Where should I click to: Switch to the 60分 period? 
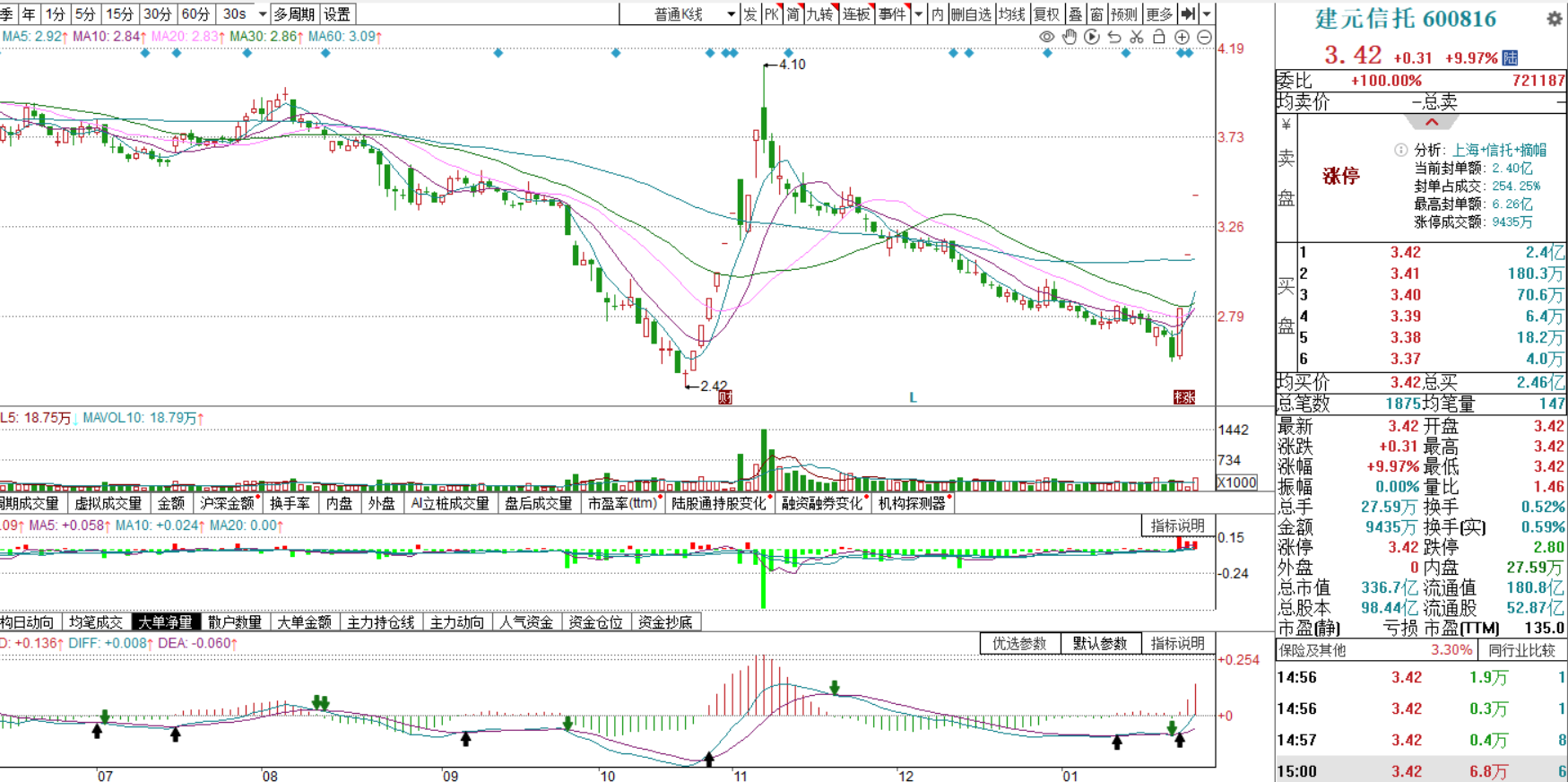coord(195,13)
